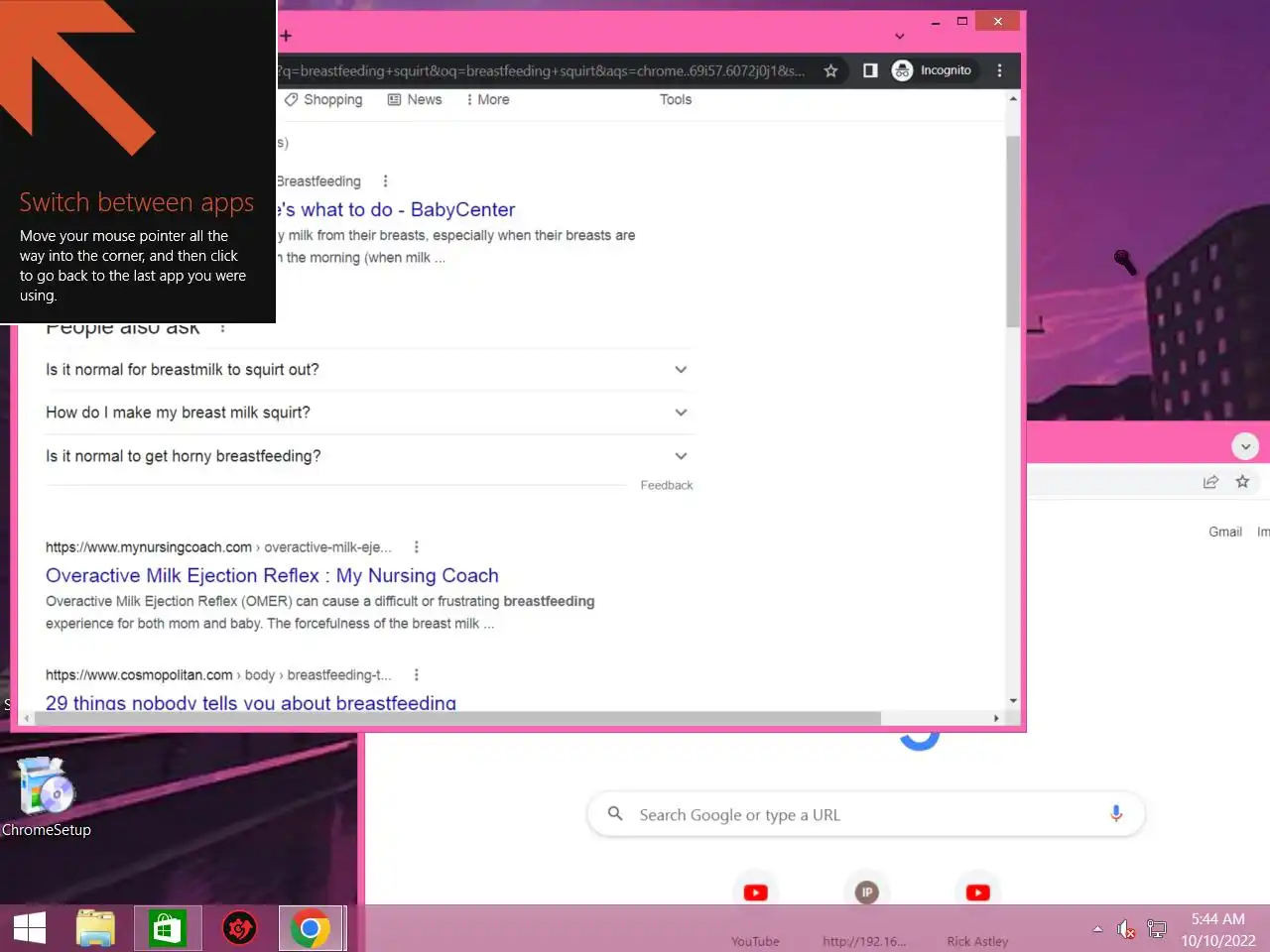Click 'Search Google or type a URL' box
Viewport: 1270px width, 952px height.
(x=866, y=814)
